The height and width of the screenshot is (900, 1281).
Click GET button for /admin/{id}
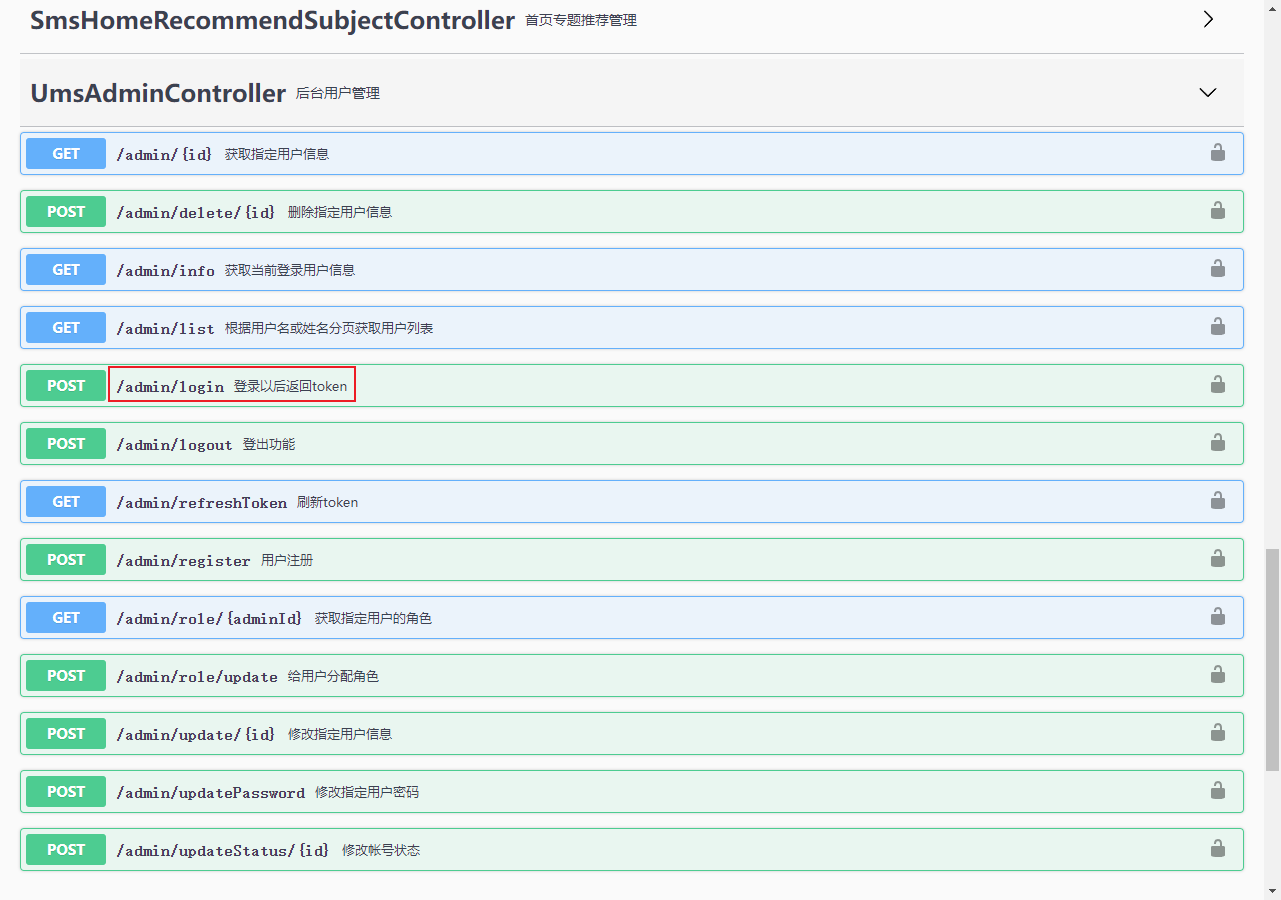pyautogui.click(x=66, y=154)
